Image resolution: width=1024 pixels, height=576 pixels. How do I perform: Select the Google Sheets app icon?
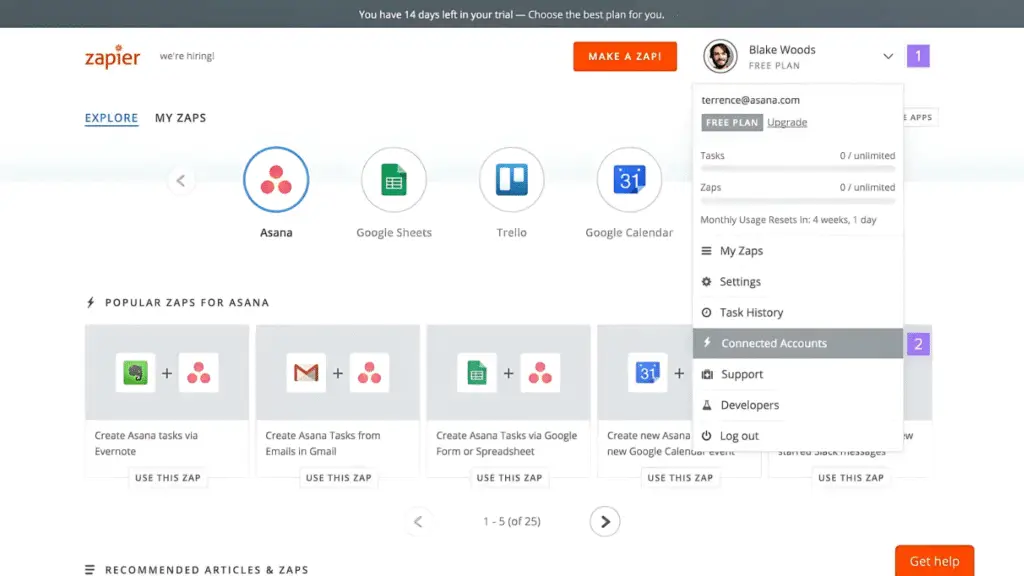click(x=394, y=180)
